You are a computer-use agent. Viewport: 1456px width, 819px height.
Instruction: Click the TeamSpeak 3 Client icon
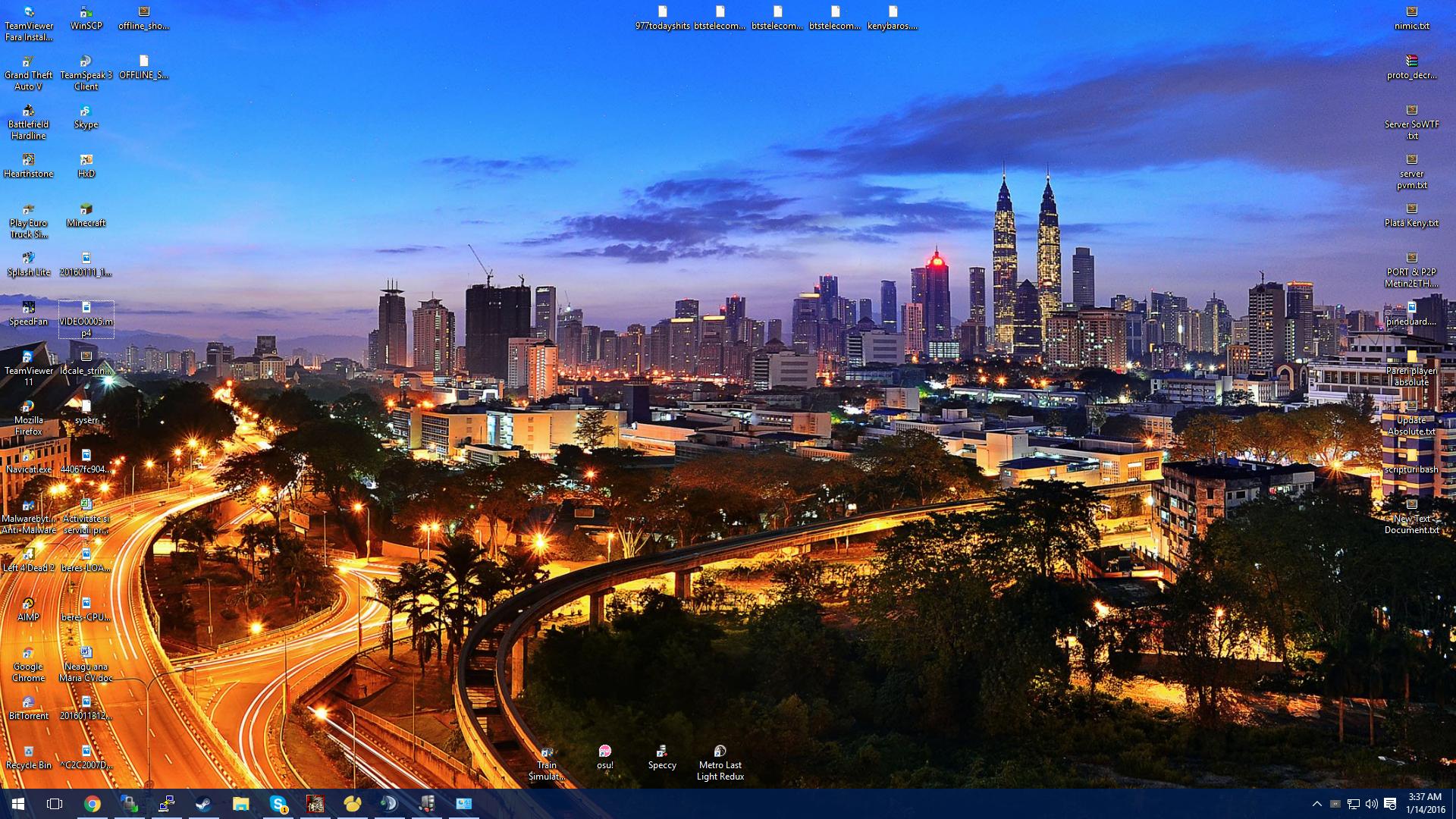tap(86, 73)
